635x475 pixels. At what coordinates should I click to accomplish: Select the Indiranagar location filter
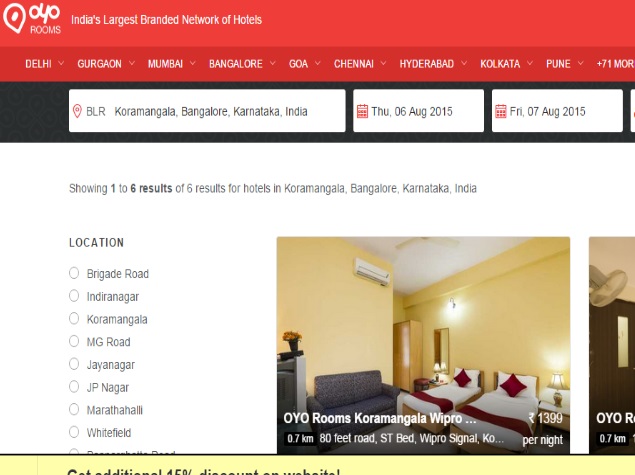coord(74,296)
